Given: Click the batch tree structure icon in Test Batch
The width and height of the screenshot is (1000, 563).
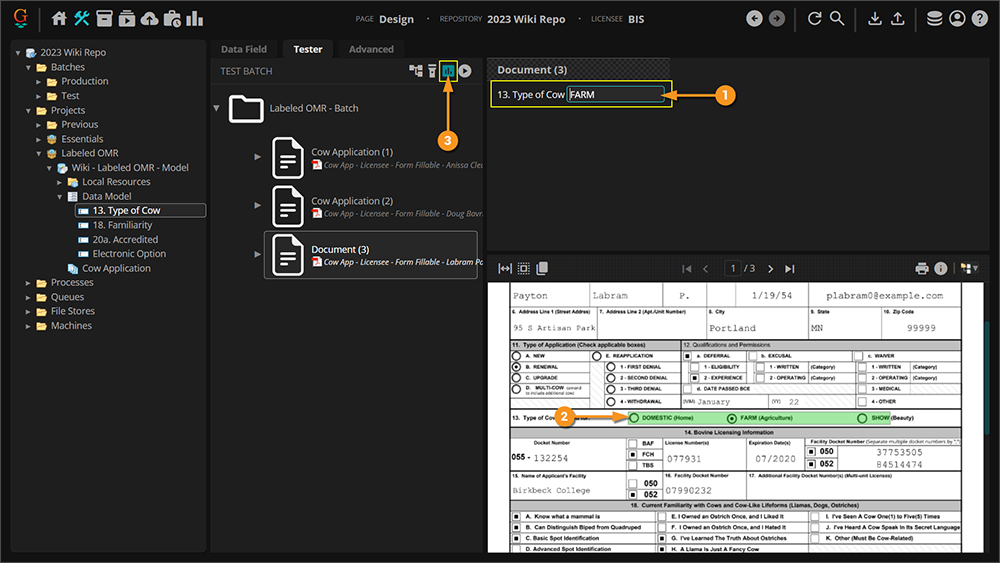Looking at the screenshot, I should [416, 71].
